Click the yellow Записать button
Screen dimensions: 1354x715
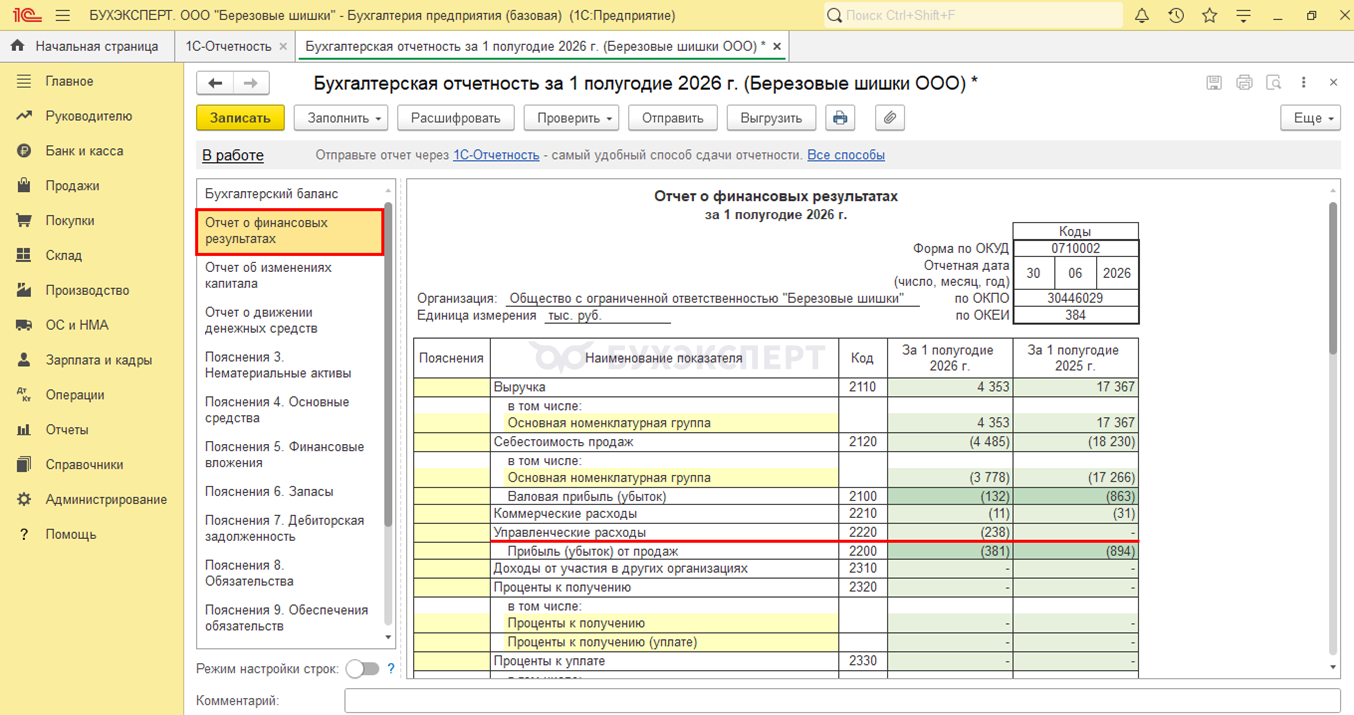(240, 118)
